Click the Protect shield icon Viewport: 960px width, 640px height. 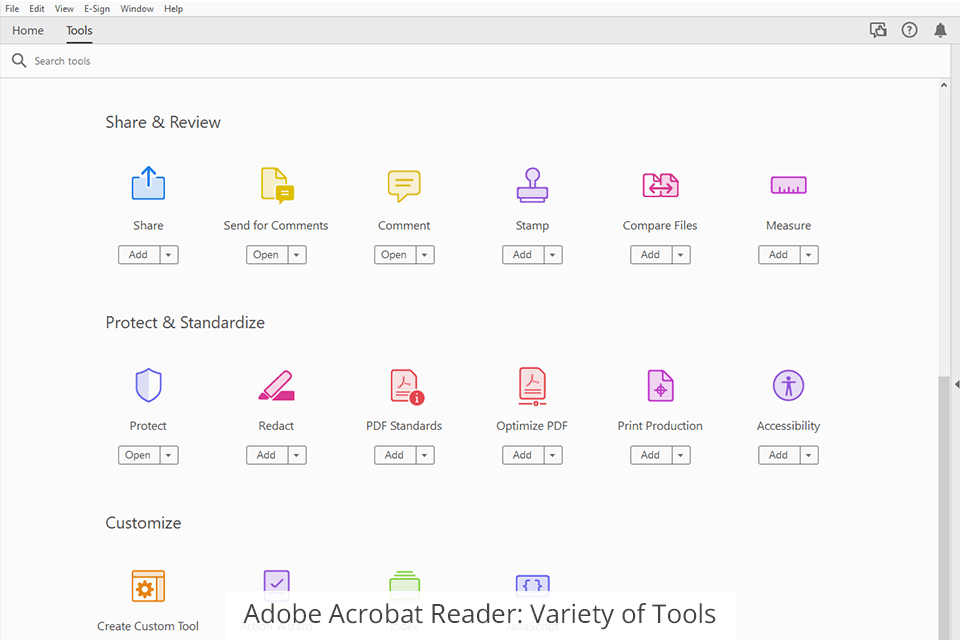coord(148,385)
